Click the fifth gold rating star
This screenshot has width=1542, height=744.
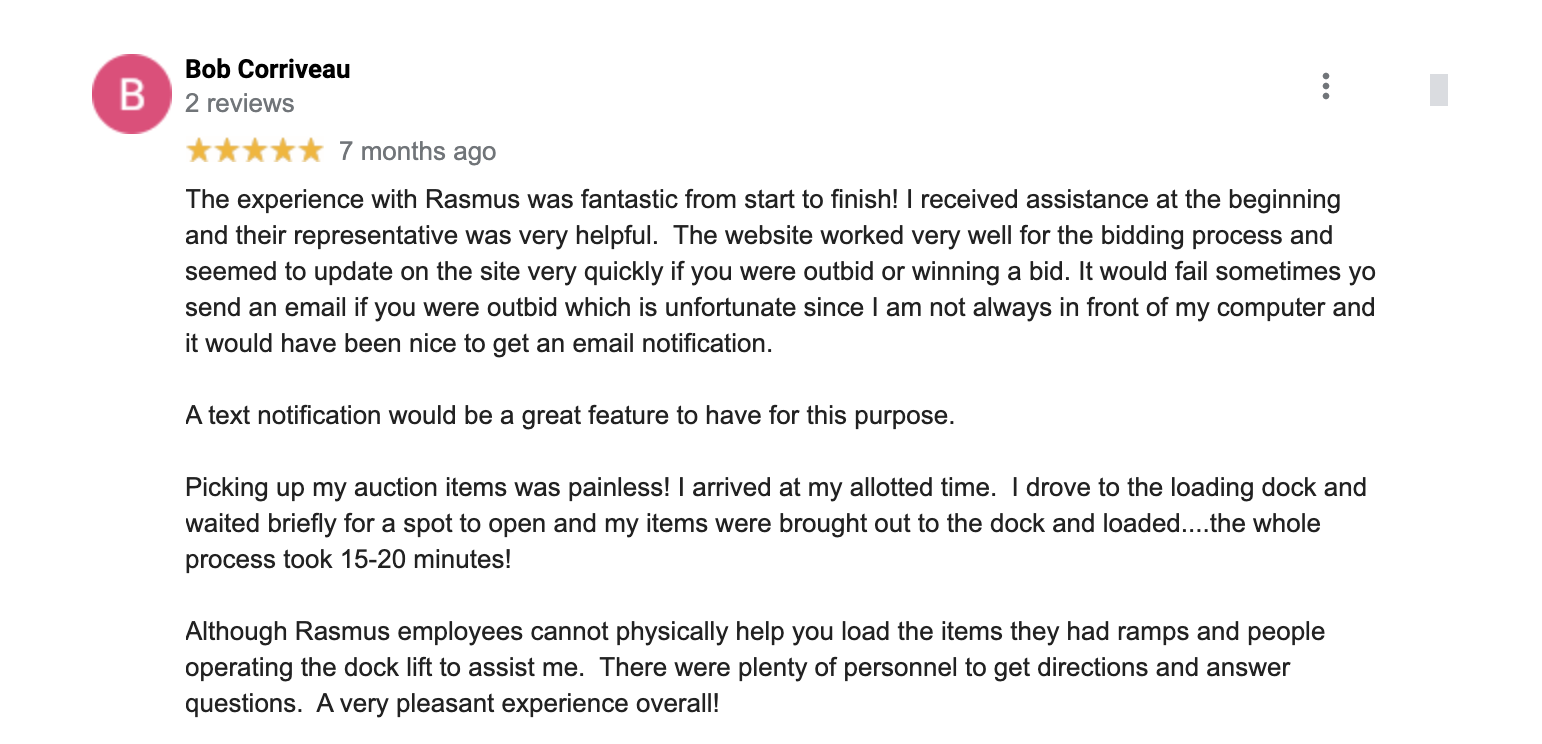(311, 151)
